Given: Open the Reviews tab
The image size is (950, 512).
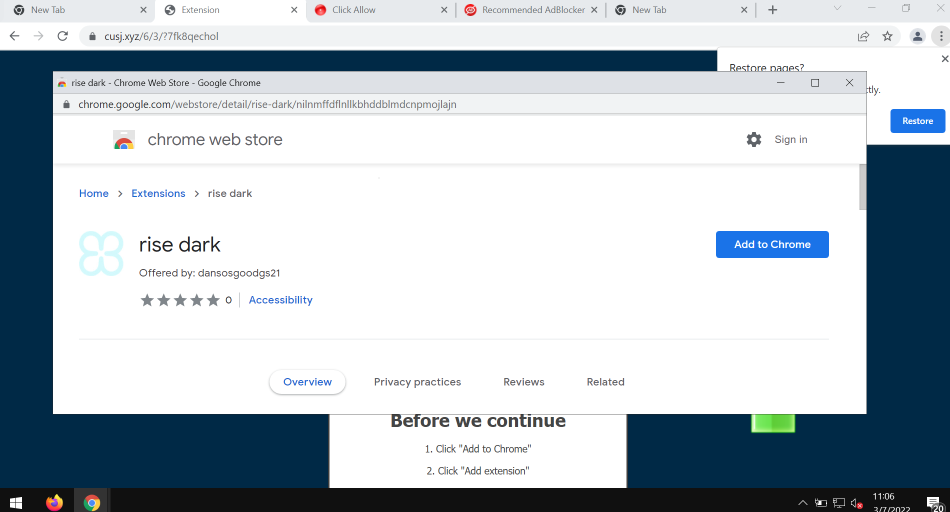Looking at the screenshot, I should pos(523,382).
